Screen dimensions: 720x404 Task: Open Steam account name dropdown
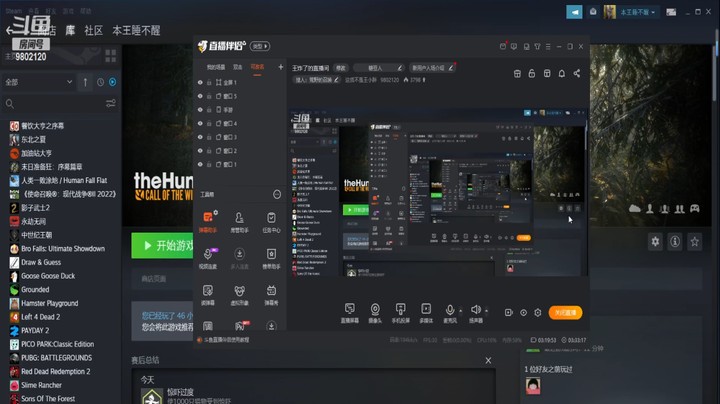pos(637,12)
